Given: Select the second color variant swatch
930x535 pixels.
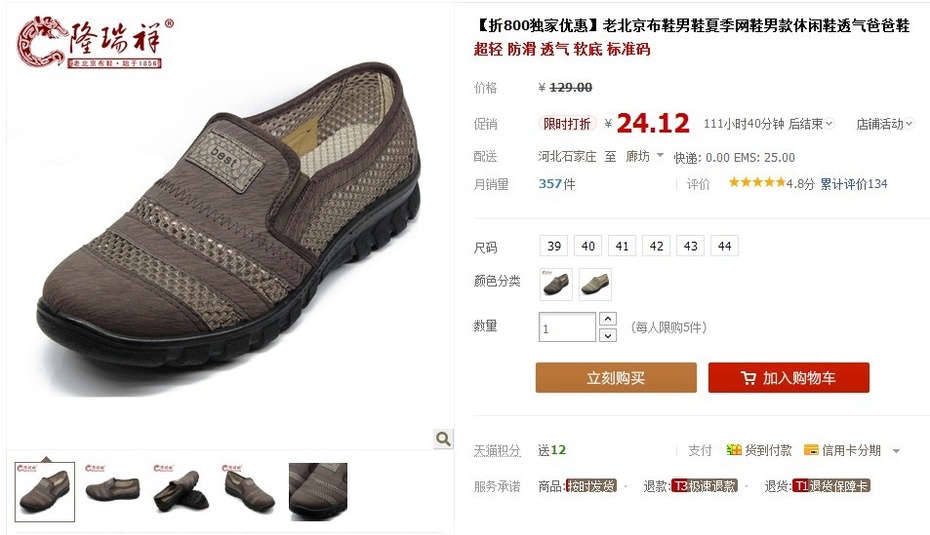Looking at the screenshot, I should pyautogui.click(x=595, y=284).
